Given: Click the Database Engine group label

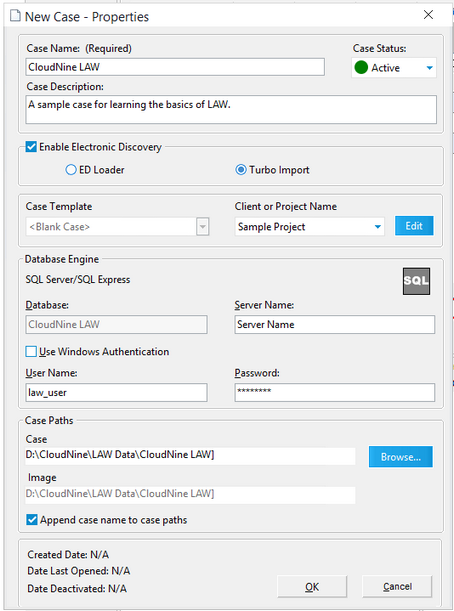Looking at the screenshot, I should pyautogui.click(x=62, y=259).
